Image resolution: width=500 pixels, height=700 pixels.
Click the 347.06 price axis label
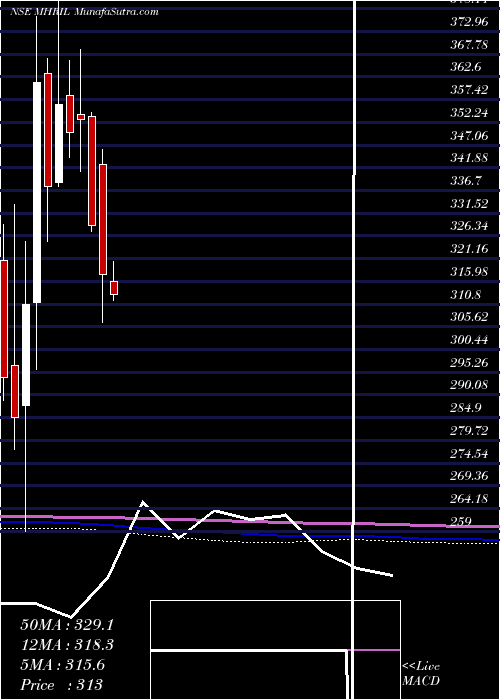coord(469,135)
